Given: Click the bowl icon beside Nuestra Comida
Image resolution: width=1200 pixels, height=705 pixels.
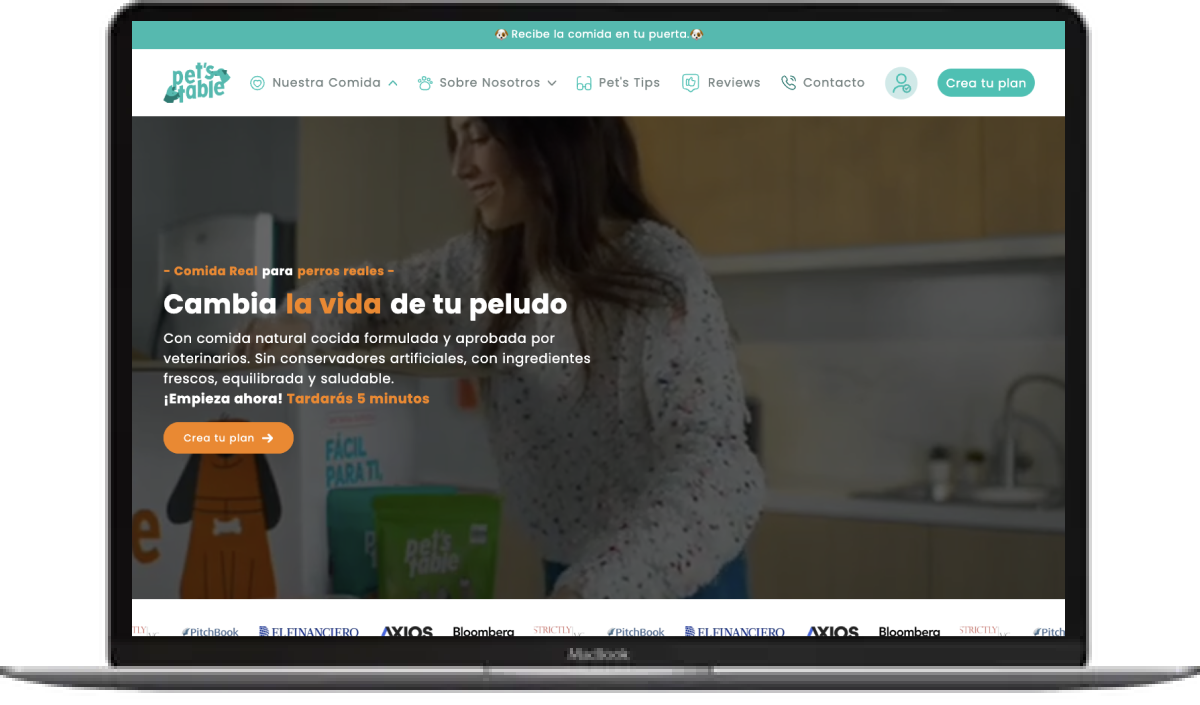Looking at the screenshot, I should point(257,83).
